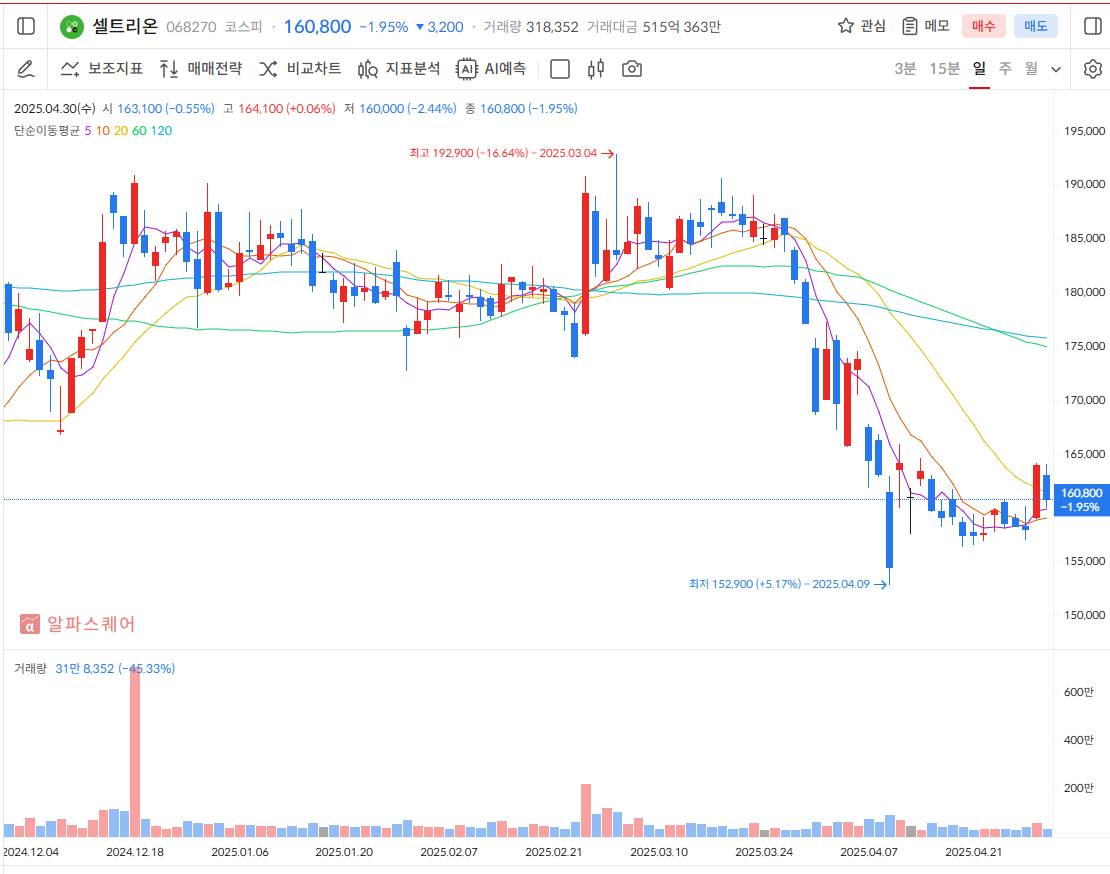Select the 120-day moving average label
Viewport: 1110px width, 874px height.
pyautogui.click(x=161, y=131)
